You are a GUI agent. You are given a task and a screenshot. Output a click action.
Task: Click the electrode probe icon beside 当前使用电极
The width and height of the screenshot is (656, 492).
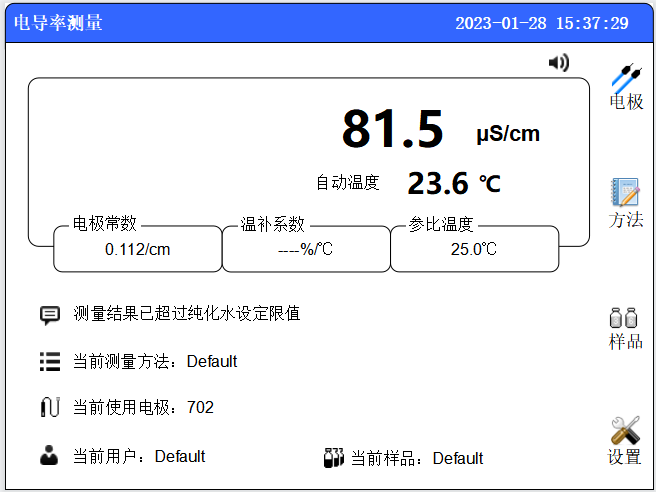(x=50, y=407)
